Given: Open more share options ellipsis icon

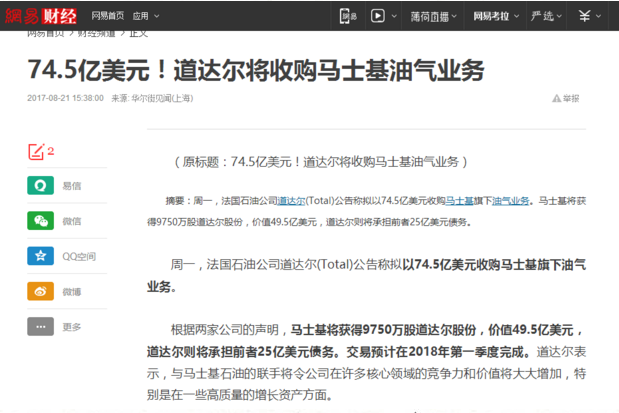Looking at the screenshot, I should tap(40, 327).
